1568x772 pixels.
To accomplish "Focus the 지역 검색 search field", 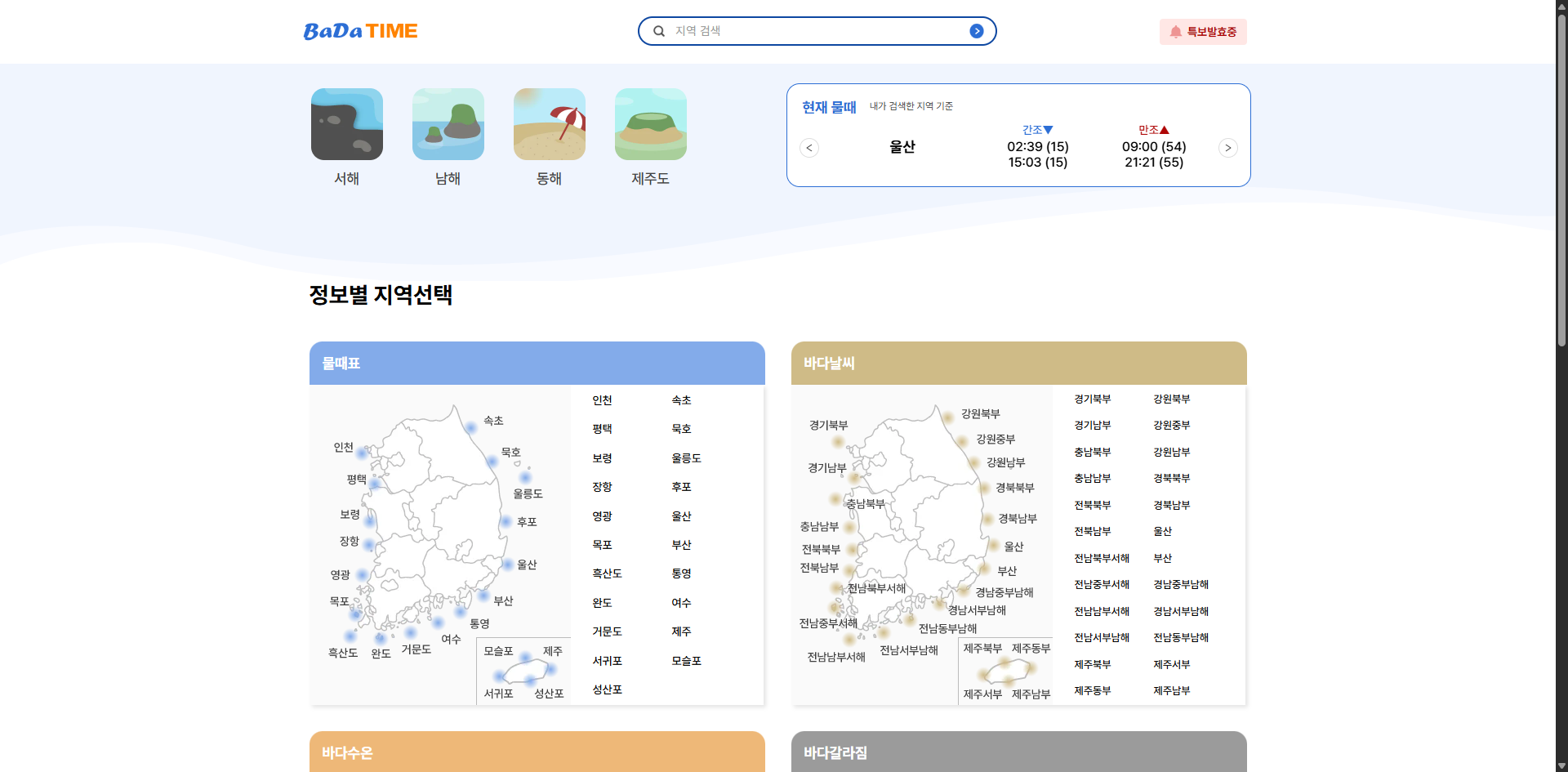I will point(817,31).
